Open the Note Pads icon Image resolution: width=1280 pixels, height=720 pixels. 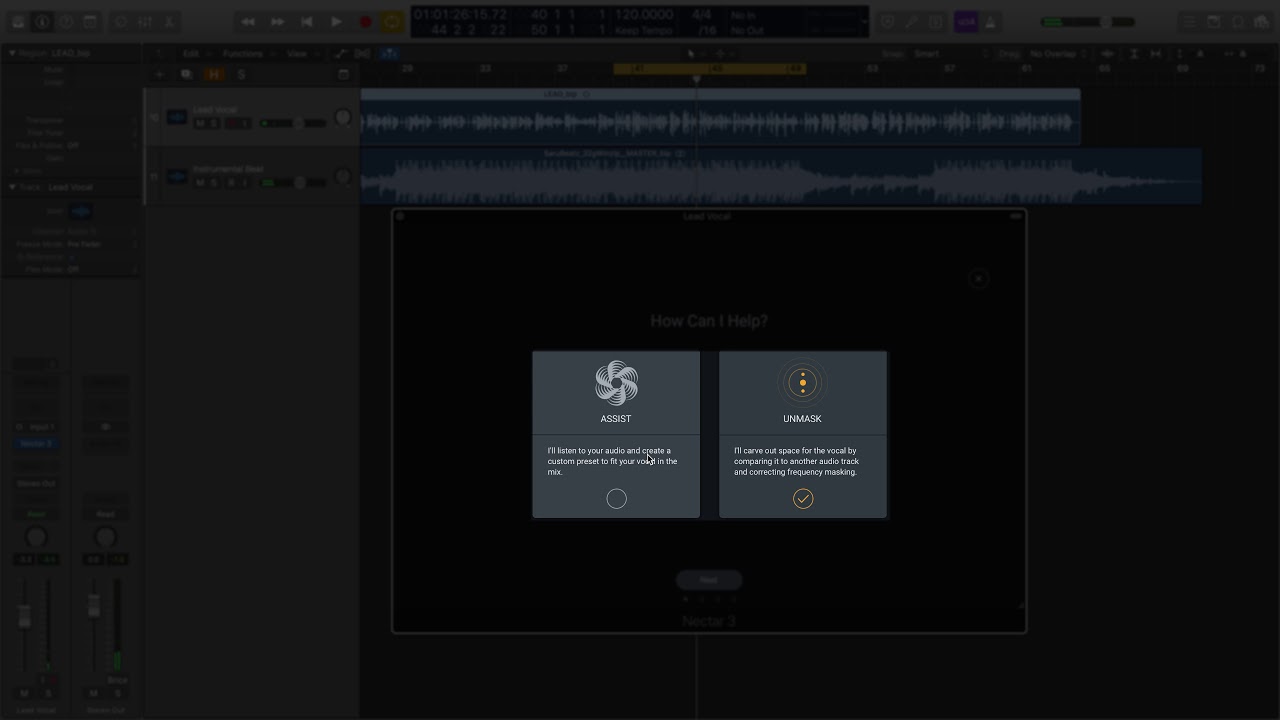pos(1213,22)
